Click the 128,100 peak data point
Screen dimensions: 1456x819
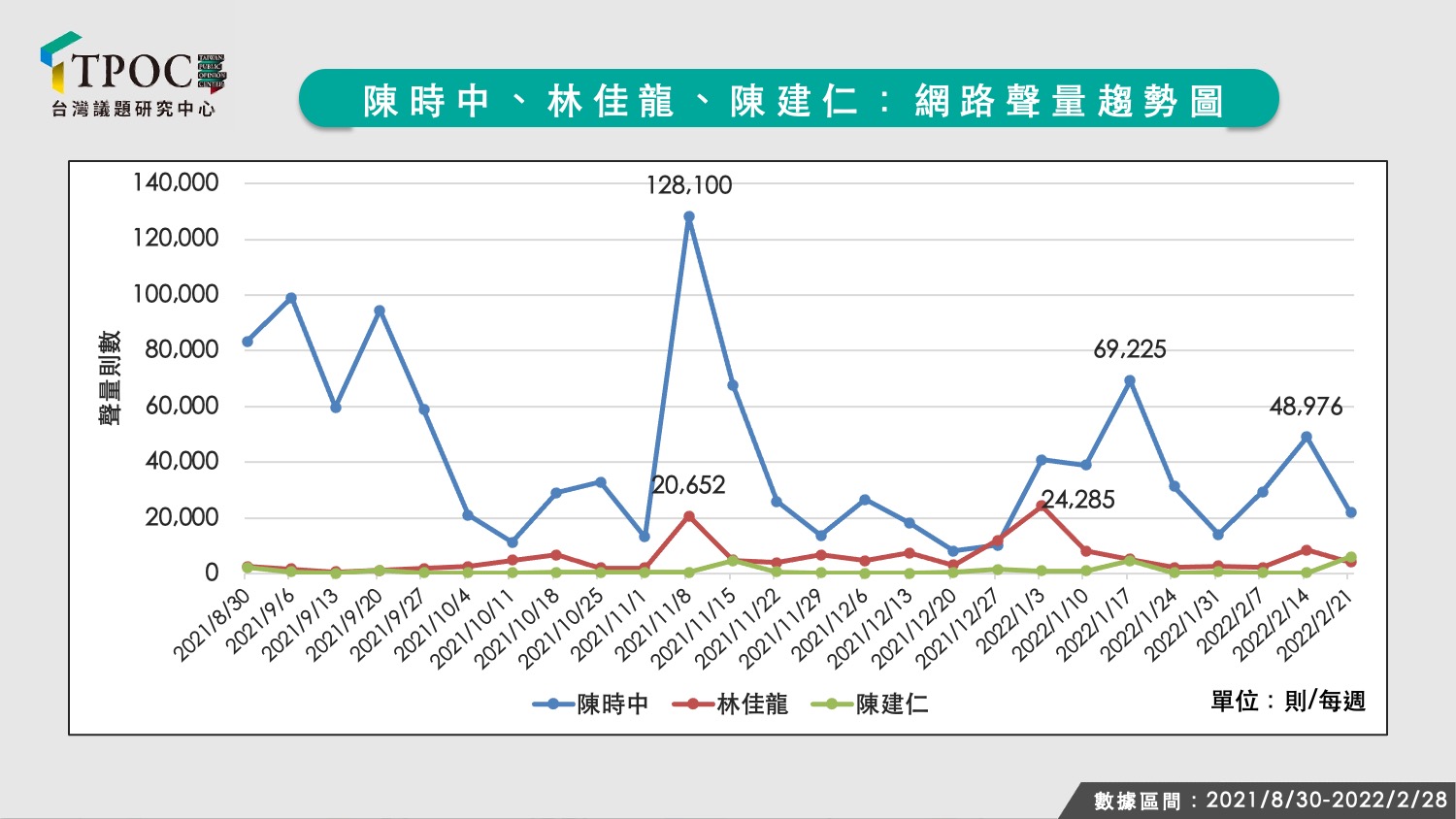688,217
